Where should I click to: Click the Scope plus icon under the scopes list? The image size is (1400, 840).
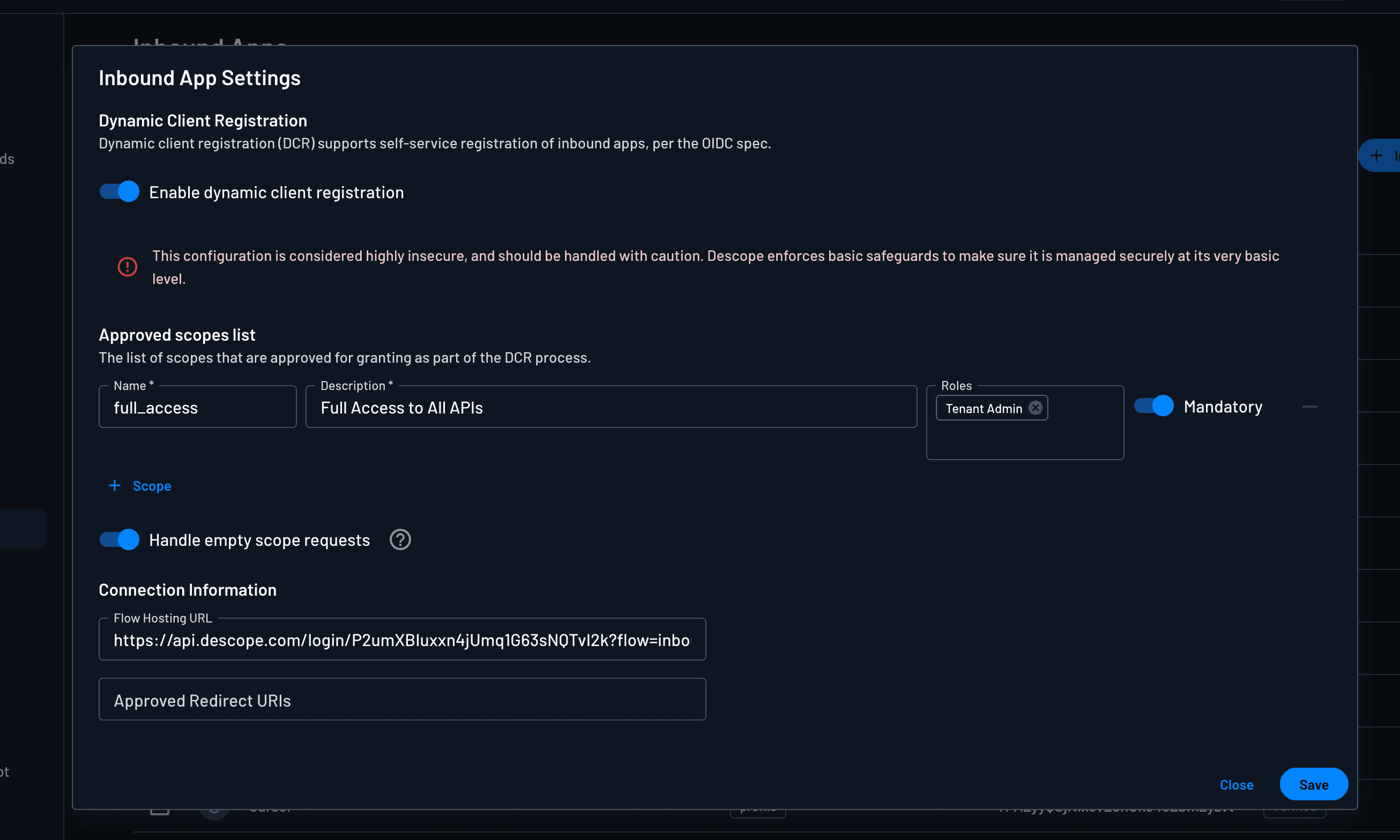[x=114, y=486]
